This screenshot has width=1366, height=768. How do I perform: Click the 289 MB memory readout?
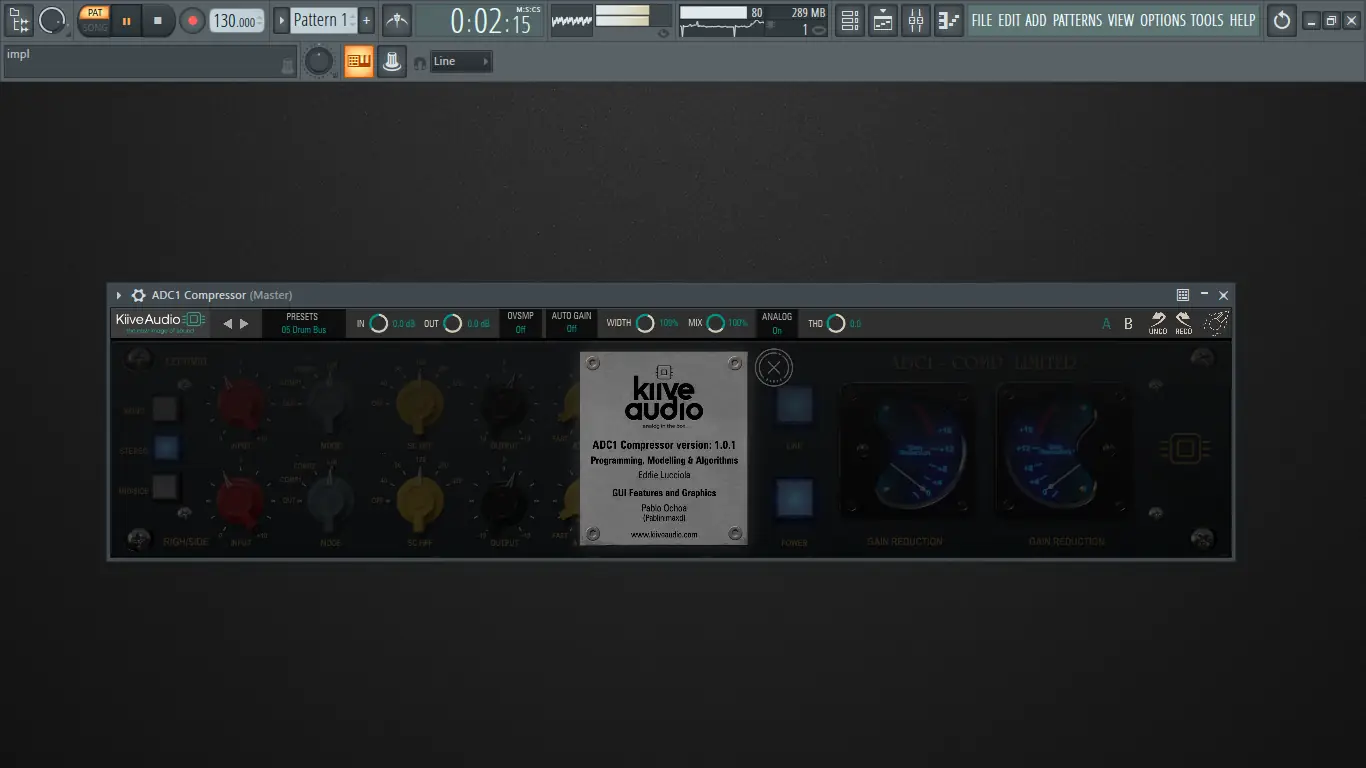(808, 13)
